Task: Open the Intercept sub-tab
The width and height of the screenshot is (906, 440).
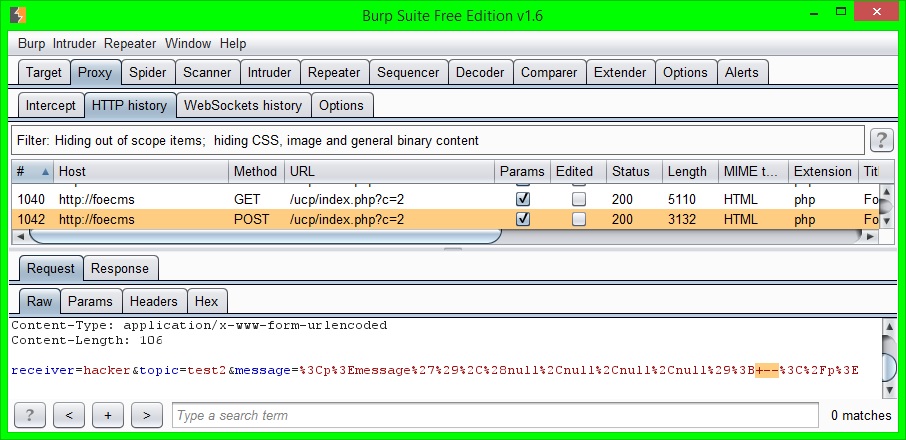Action: 50,106
